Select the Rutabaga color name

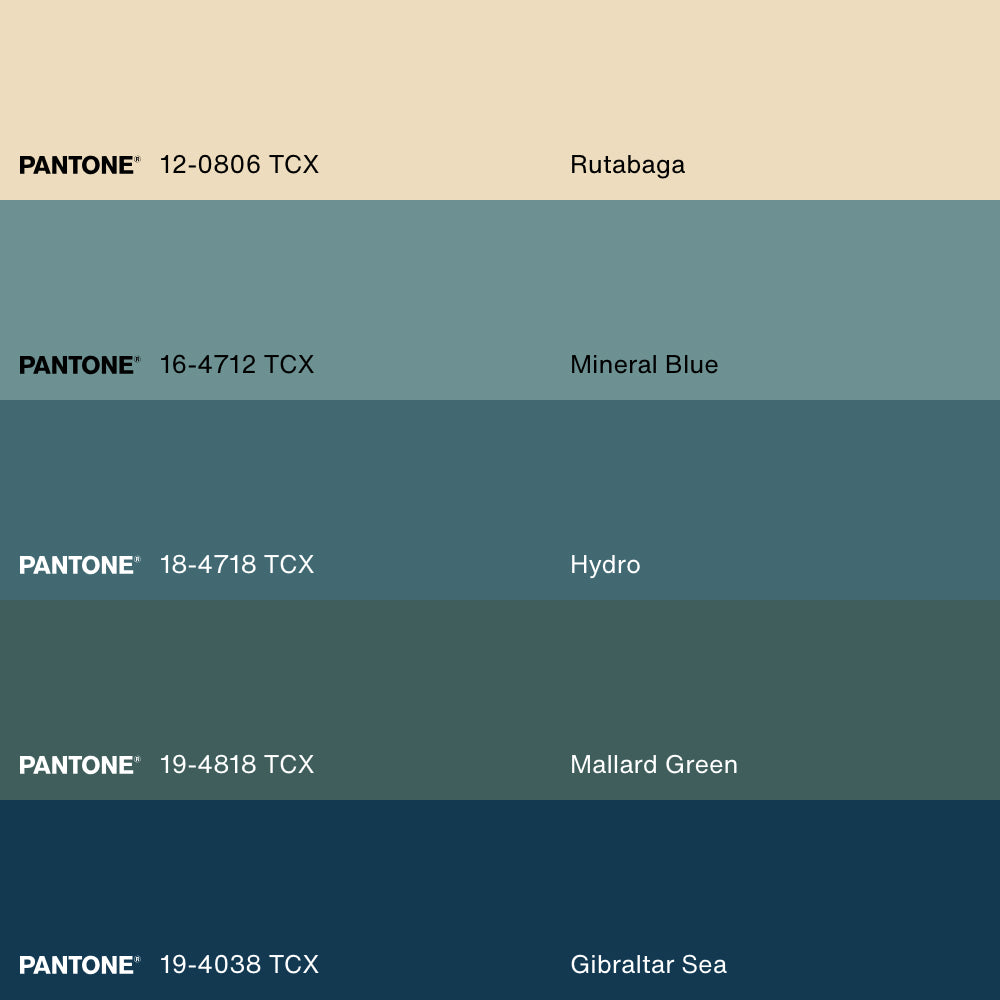627,165
